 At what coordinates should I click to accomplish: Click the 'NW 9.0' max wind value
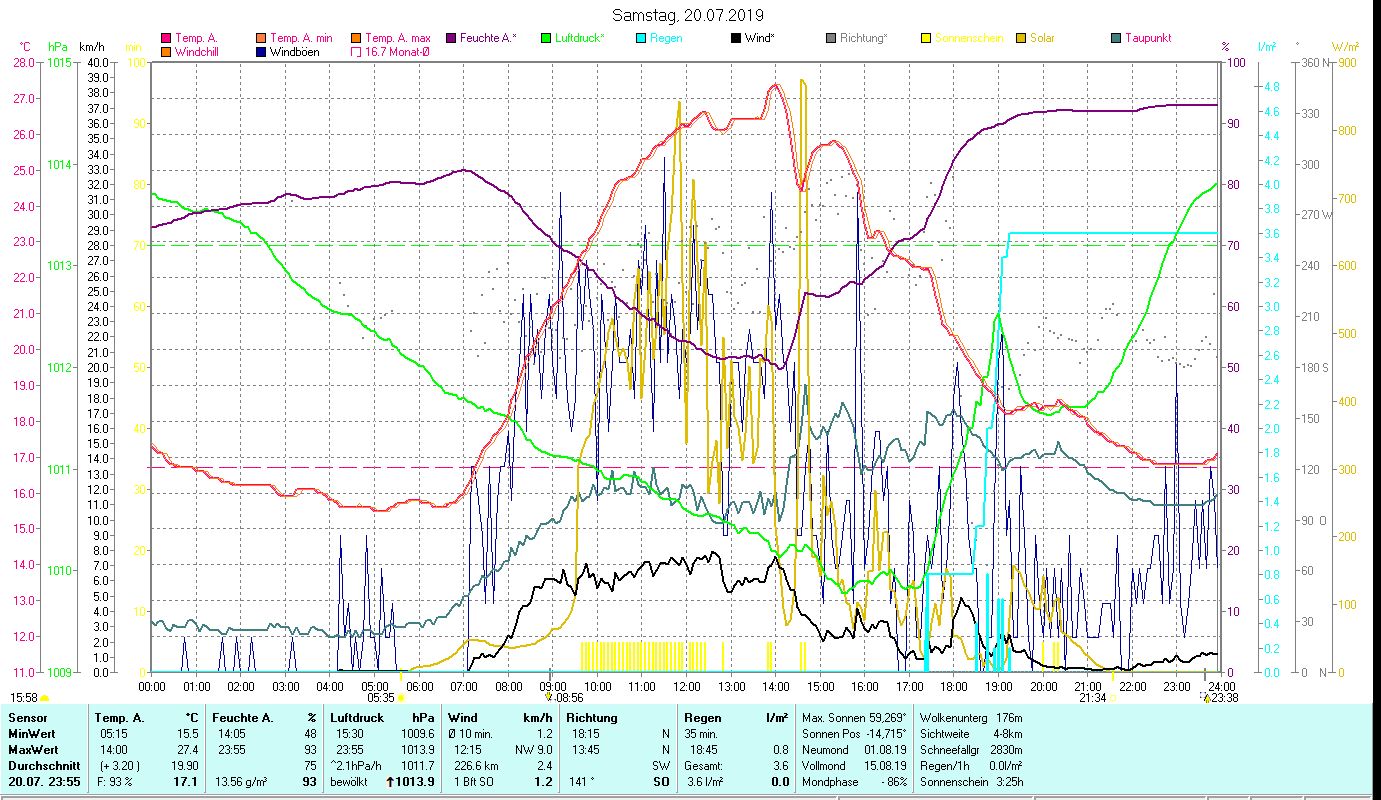coord(532,750)
